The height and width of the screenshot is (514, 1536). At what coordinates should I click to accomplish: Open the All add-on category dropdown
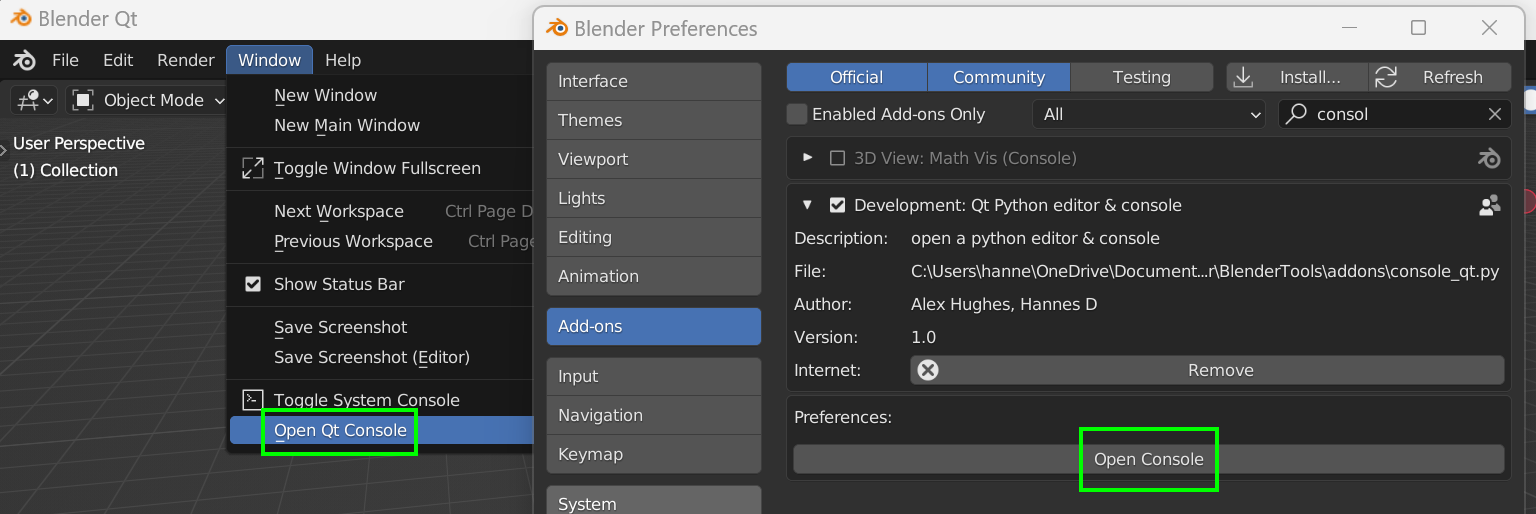click(1152, 114)
